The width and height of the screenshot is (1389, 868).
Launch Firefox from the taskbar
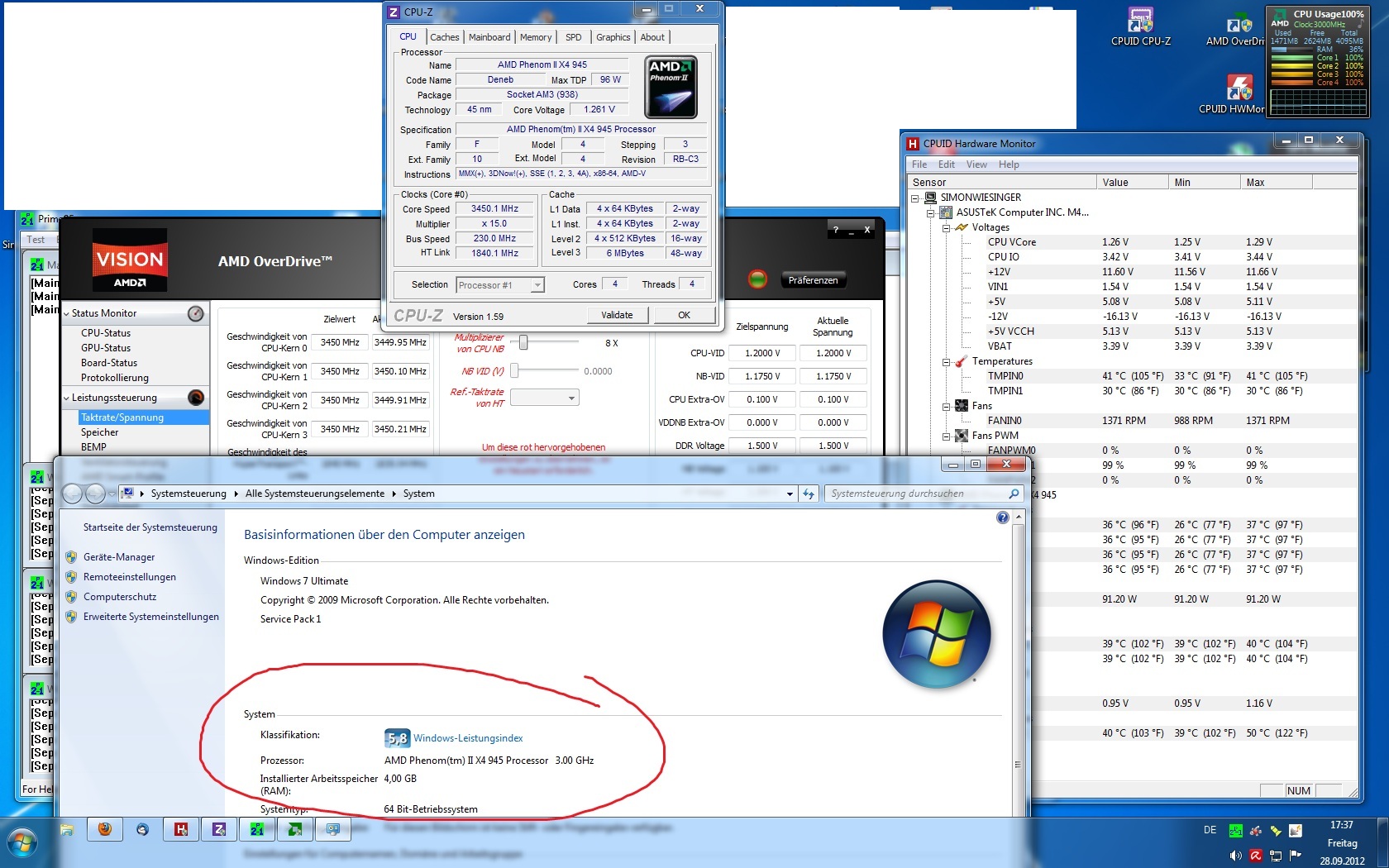(x=105, y=829)
